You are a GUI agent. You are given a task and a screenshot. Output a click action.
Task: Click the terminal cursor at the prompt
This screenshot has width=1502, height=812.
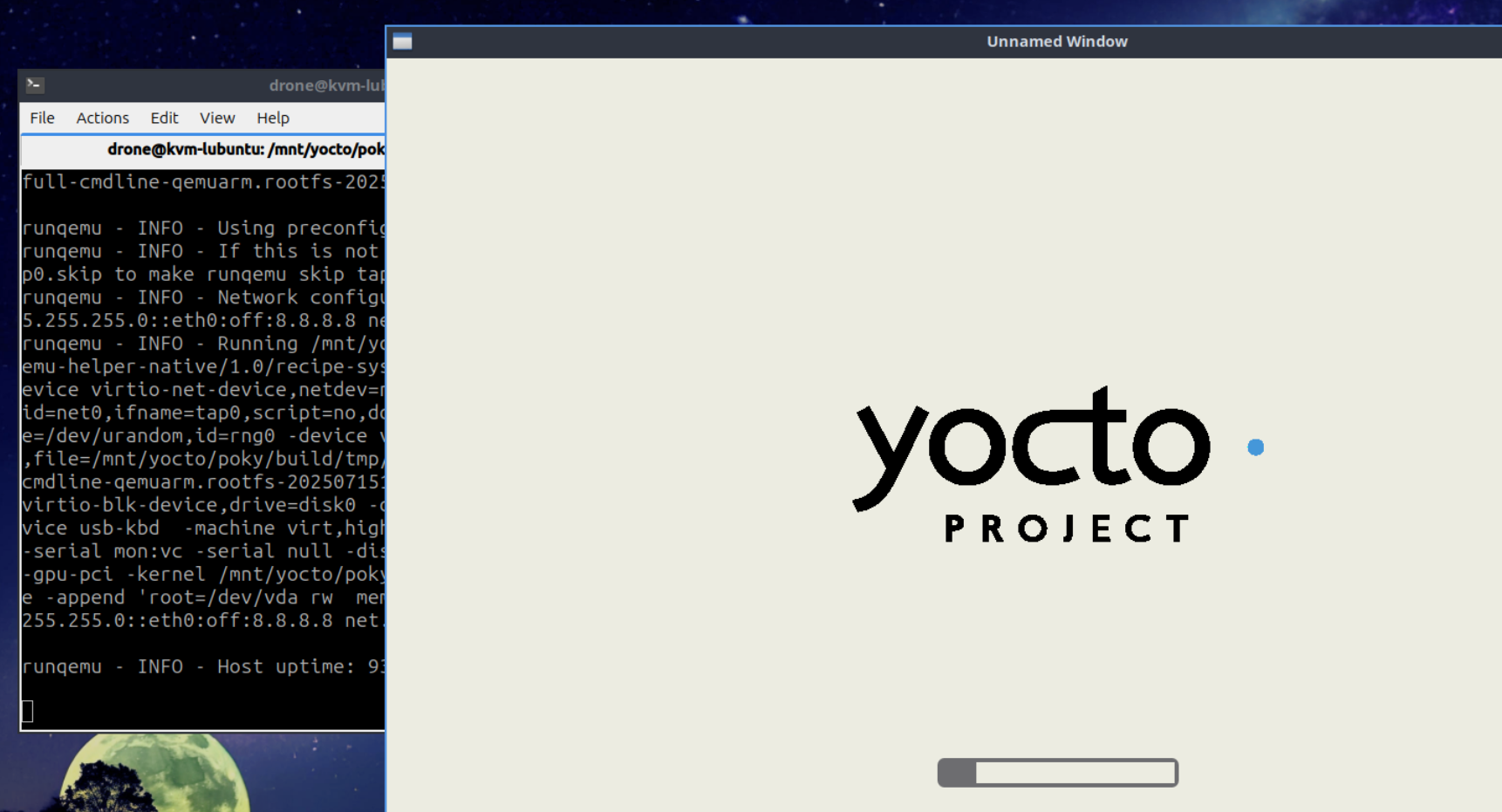28,712
